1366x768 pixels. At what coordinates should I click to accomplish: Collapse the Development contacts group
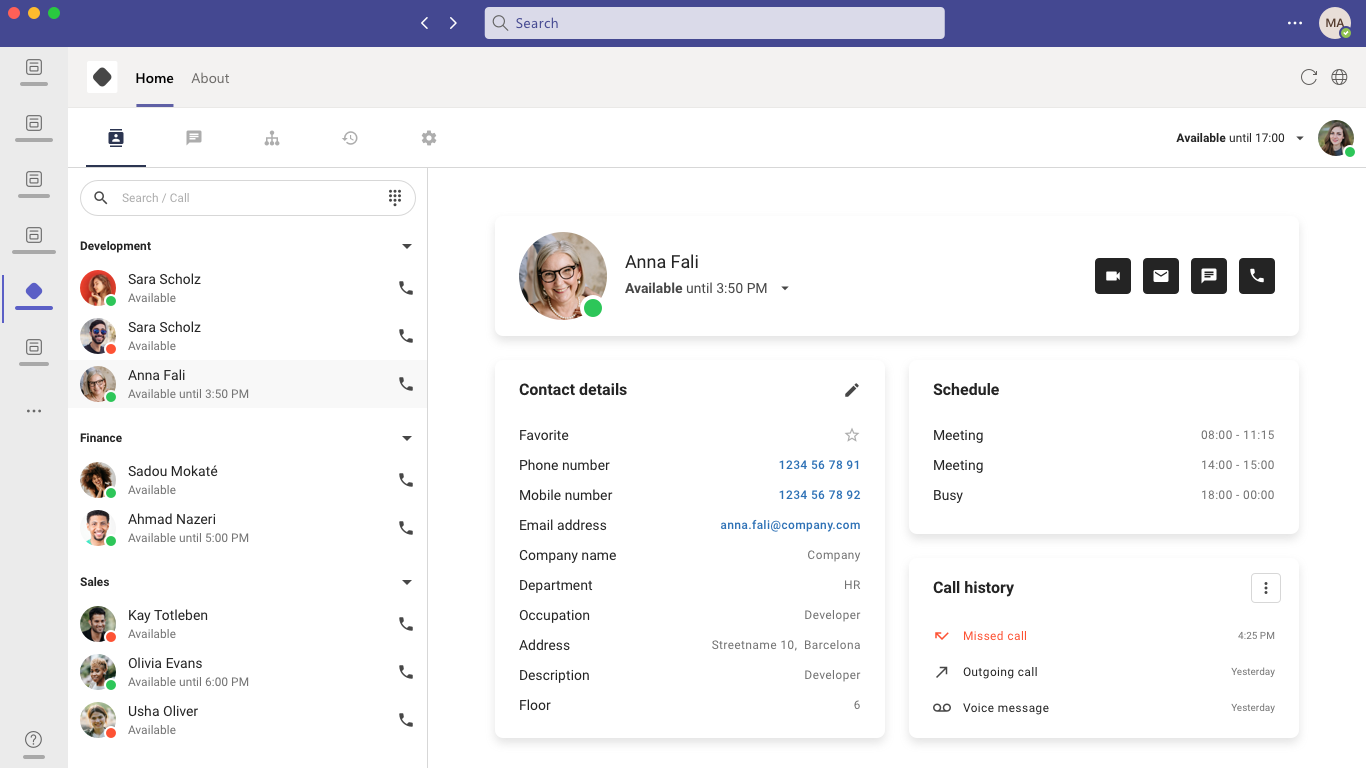tap(407, 245)
